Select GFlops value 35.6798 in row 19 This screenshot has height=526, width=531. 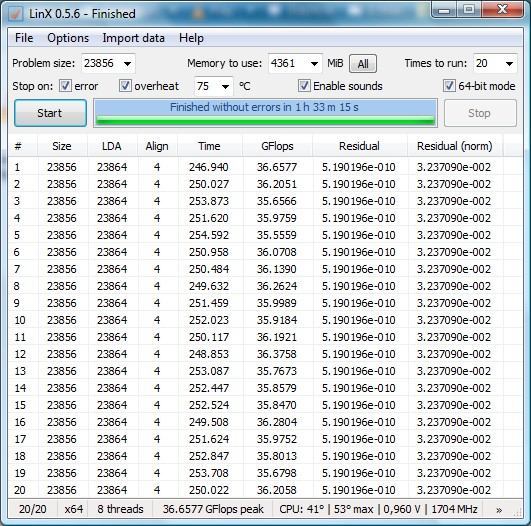coord(277,473)
